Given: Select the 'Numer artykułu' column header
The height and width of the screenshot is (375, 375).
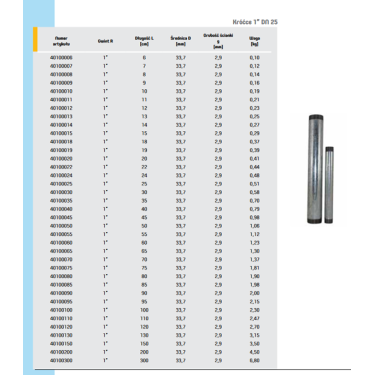Looking at the screenshot, I should [61, 41].
